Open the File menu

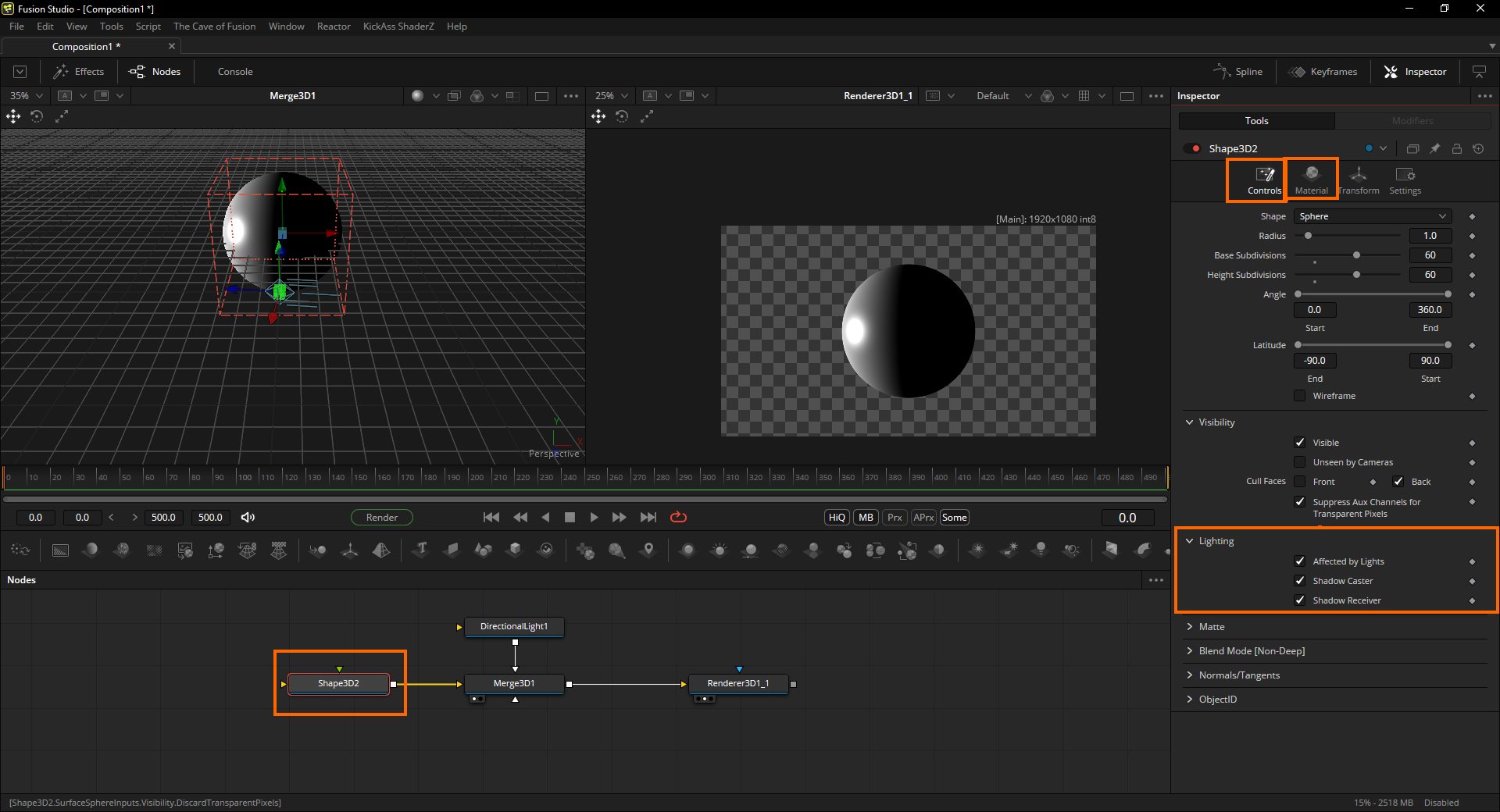tap(16, 27)
